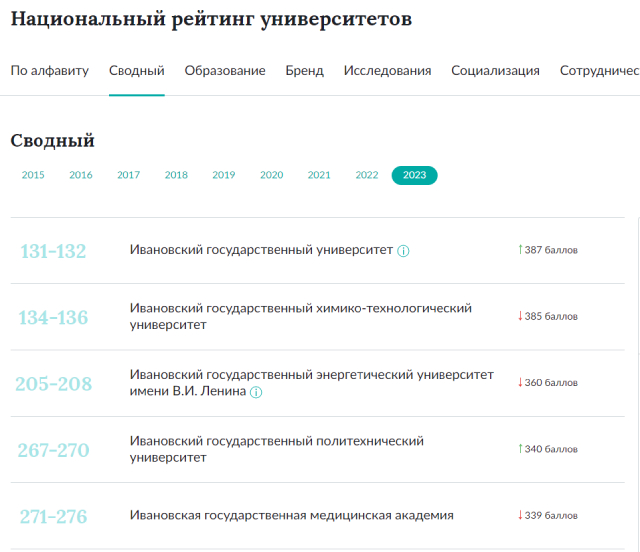Image resolution: width=640 pixels, height=552 pixels.
Task: Click the 387 баллов score
Action: (x=551, y=250)
